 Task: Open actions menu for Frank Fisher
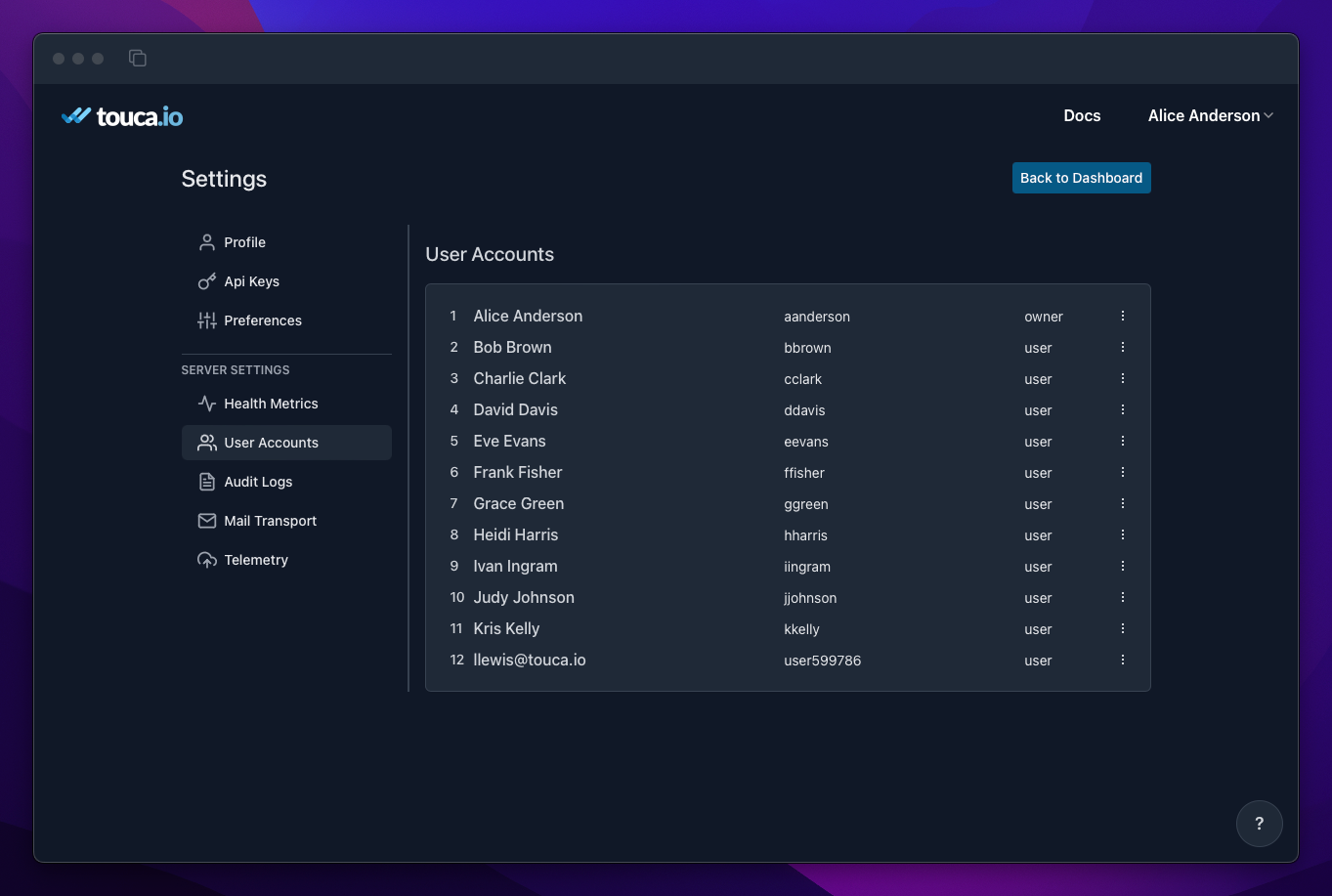point(1123,472)
